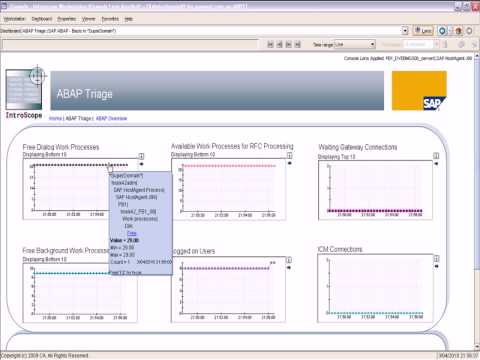Click the Value line in the tooltip
480x360 pixels.
pos(124,240)
